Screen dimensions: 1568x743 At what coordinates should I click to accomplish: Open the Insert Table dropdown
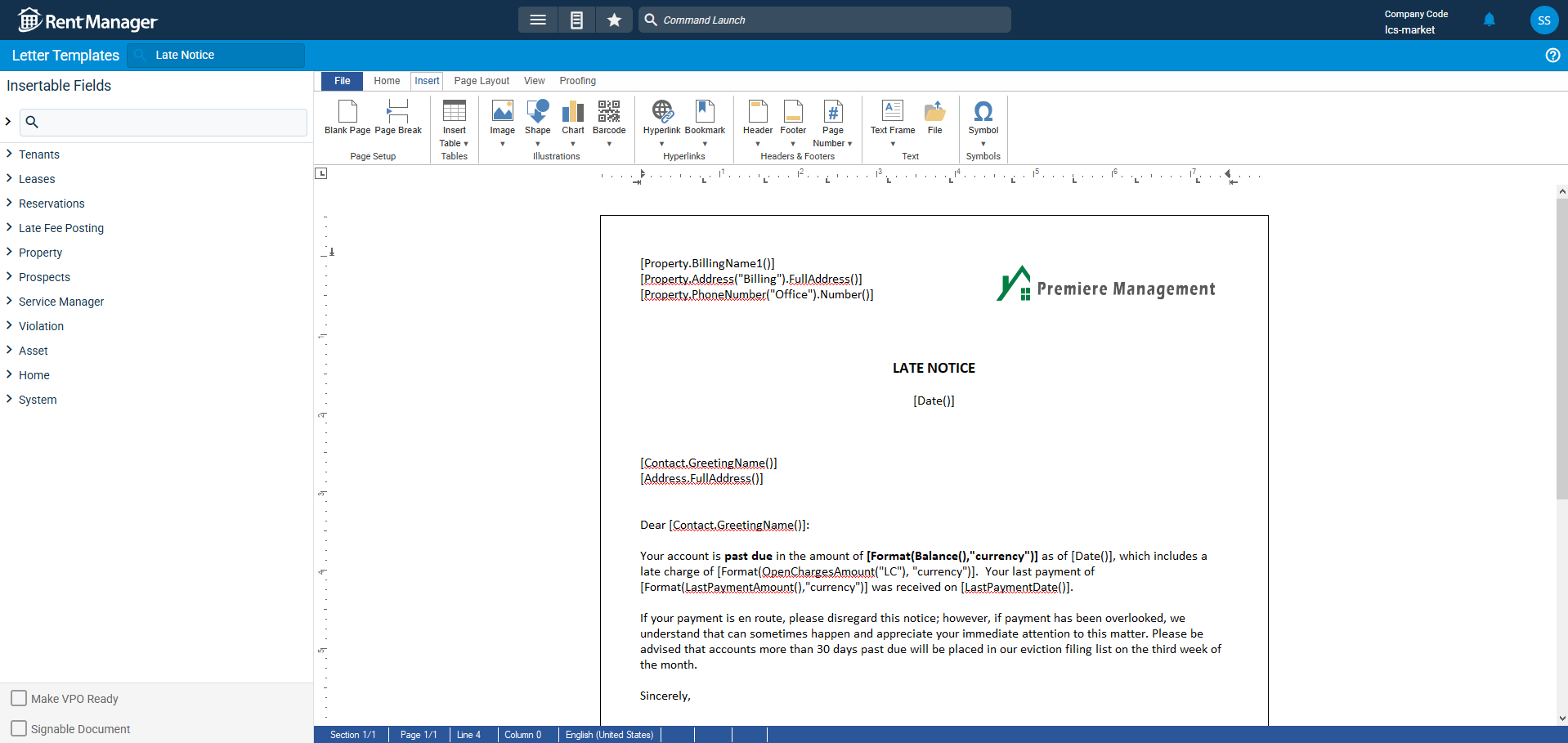click(x=454, y=123)
